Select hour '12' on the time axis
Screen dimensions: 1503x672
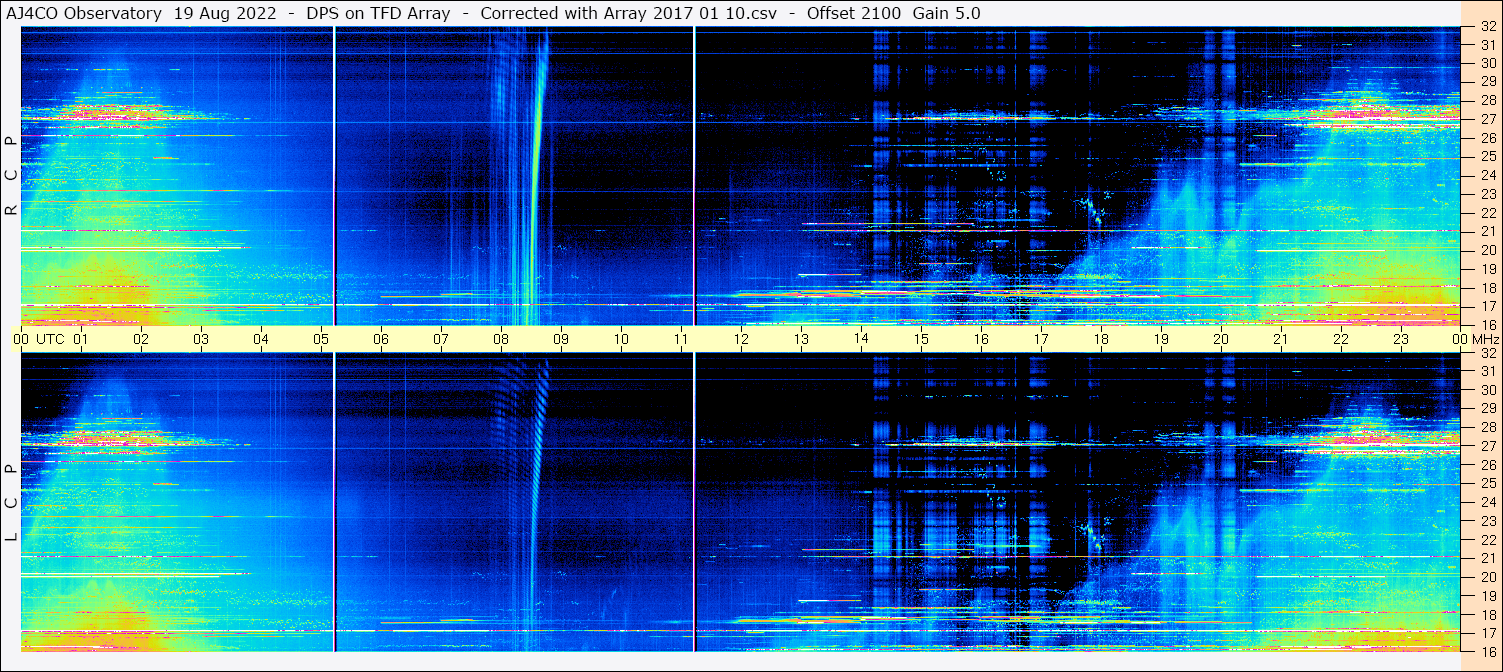(742, 339)
